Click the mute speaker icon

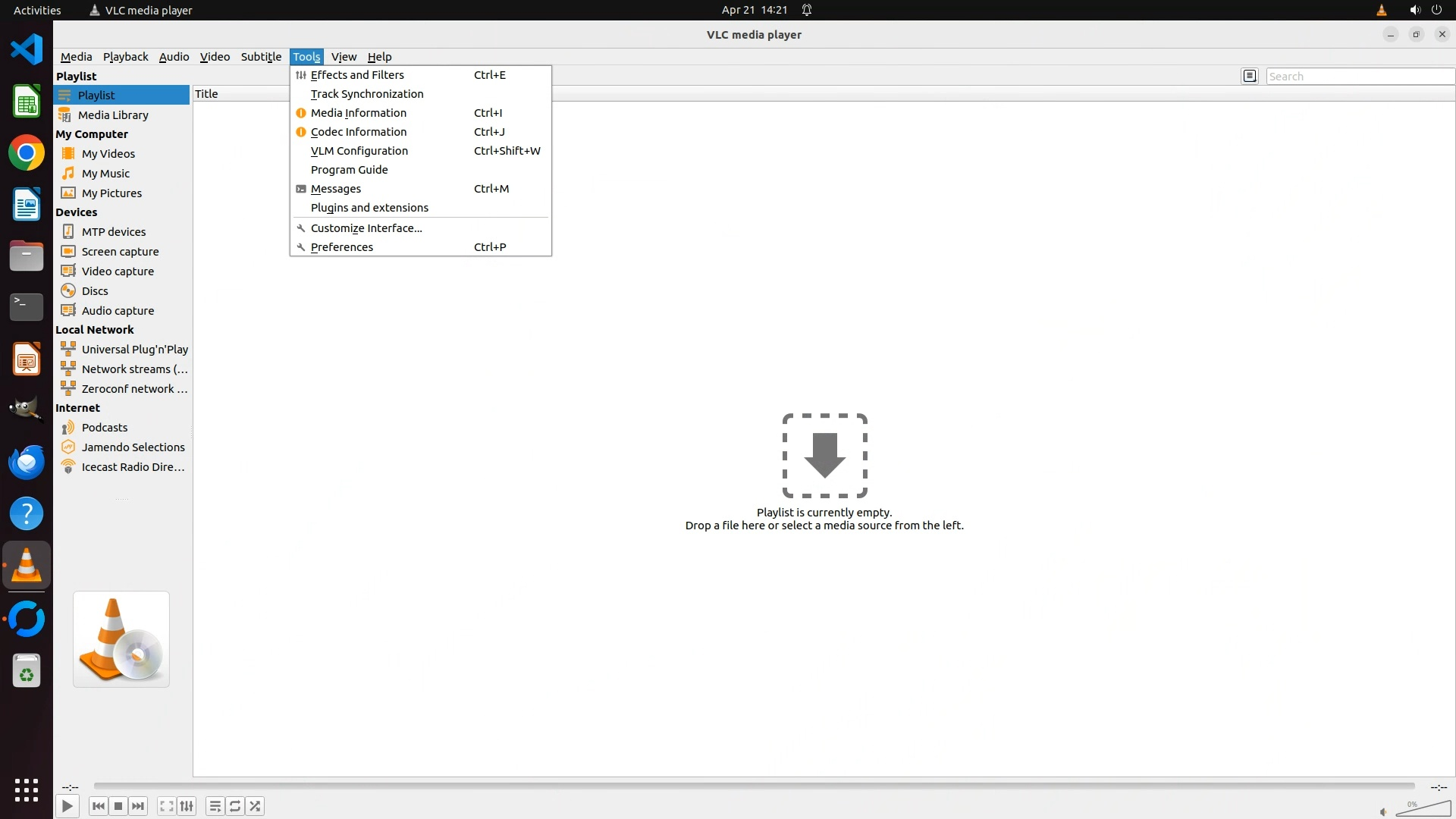pos(1383,811)
